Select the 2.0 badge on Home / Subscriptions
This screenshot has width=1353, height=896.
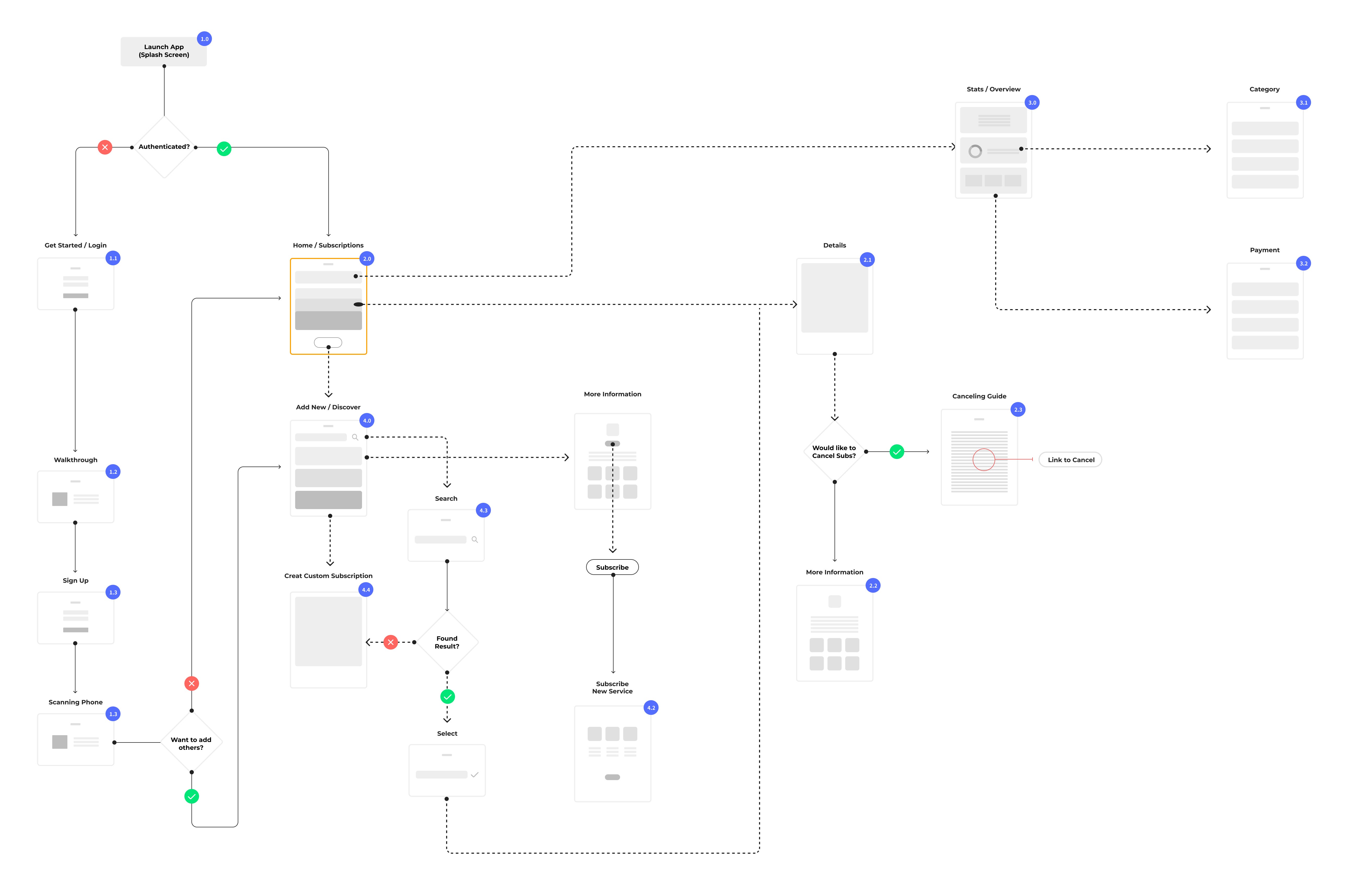click(367, 259)
